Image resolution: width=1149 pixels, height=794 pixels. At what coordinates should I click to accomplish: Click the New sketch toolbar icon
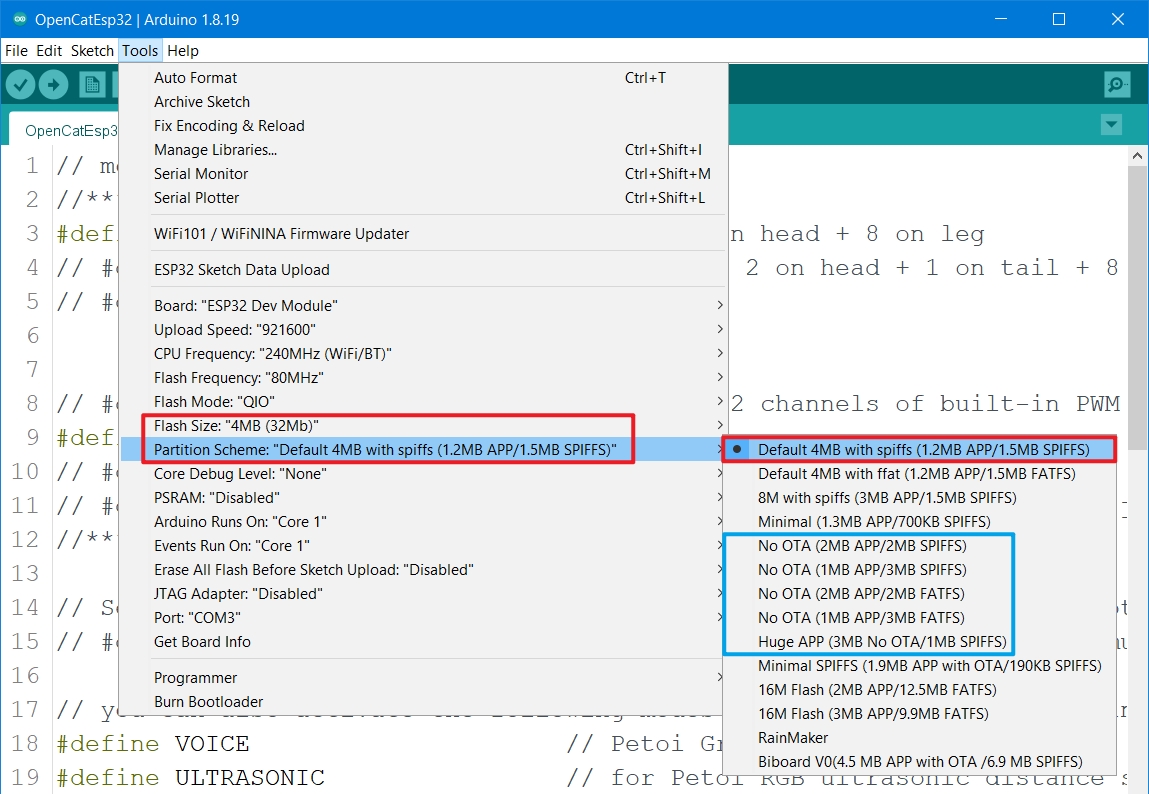pyautogui.click(x=93, y=85)
